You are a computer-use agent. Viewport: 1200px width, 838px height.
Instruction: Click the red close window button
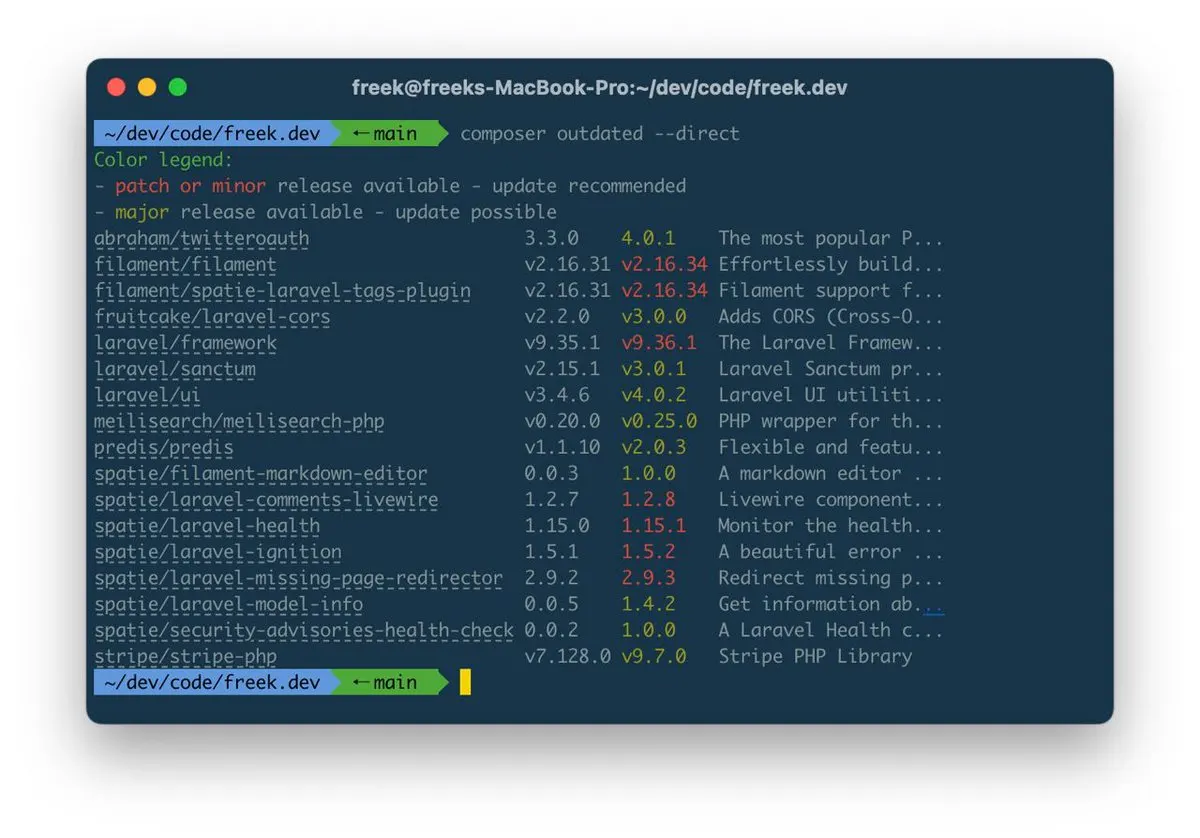(x=116, y=87)
